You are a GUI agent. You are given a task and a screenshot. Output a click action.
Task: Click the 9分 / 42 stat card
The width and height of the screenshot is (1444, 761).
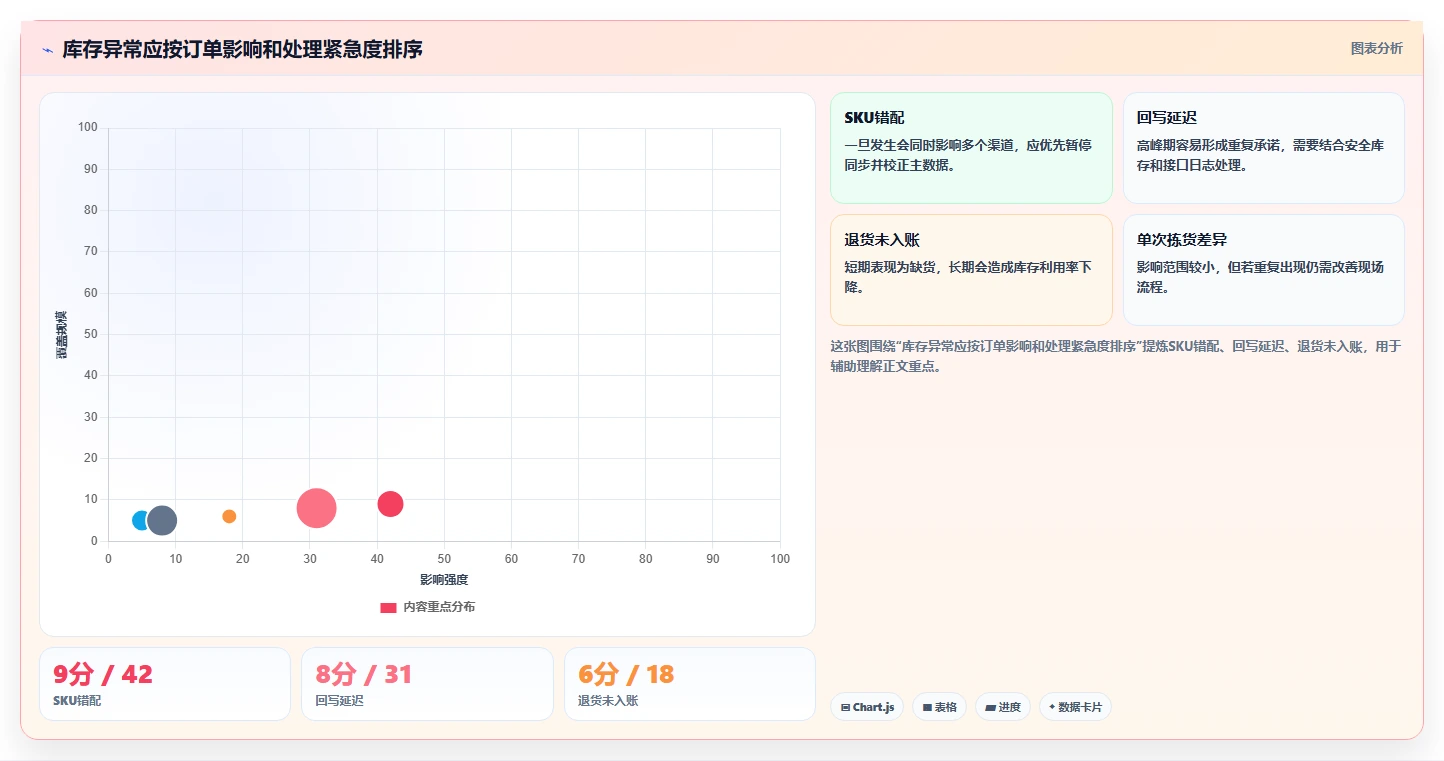165,684
